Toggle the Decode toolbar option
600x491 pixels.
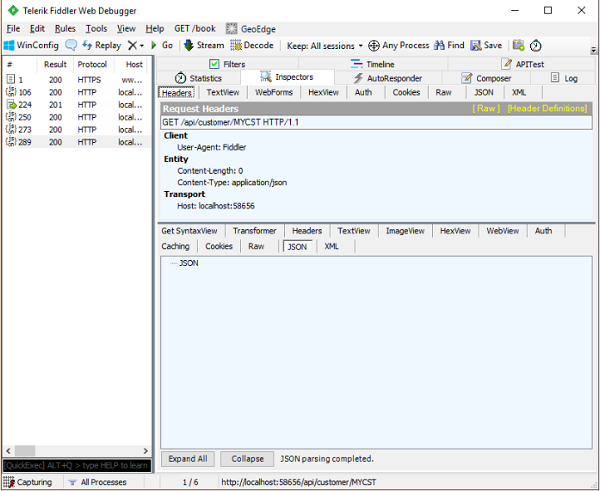pos(252,45)
